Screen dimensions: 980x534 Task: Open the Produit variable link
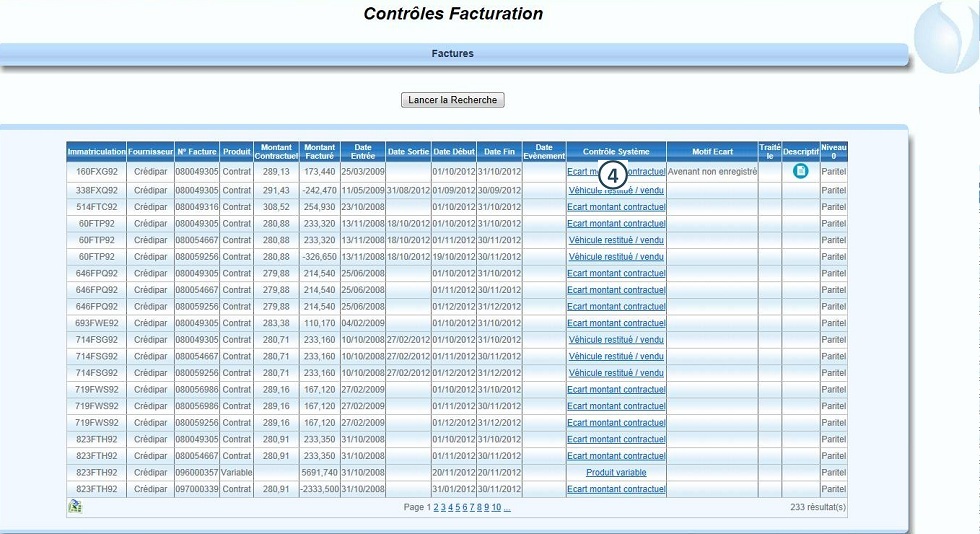(616, 473)
